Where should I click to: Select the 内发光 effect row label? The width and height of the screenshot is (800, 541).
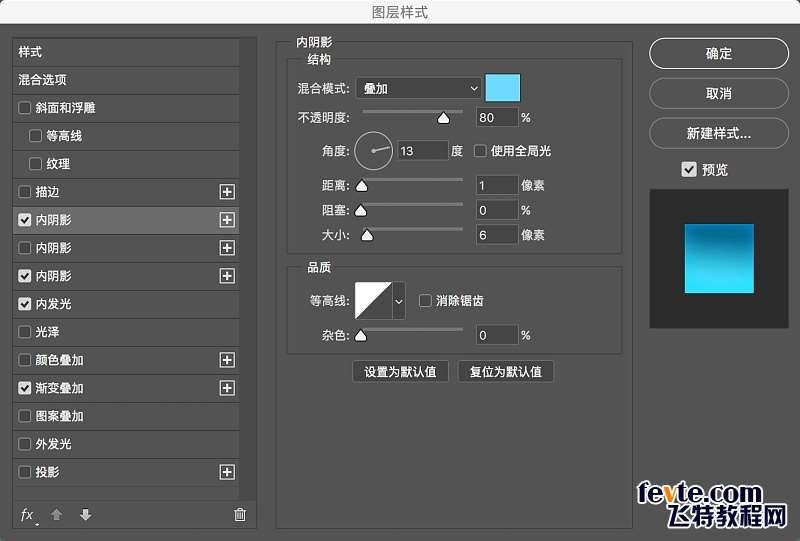54,304
